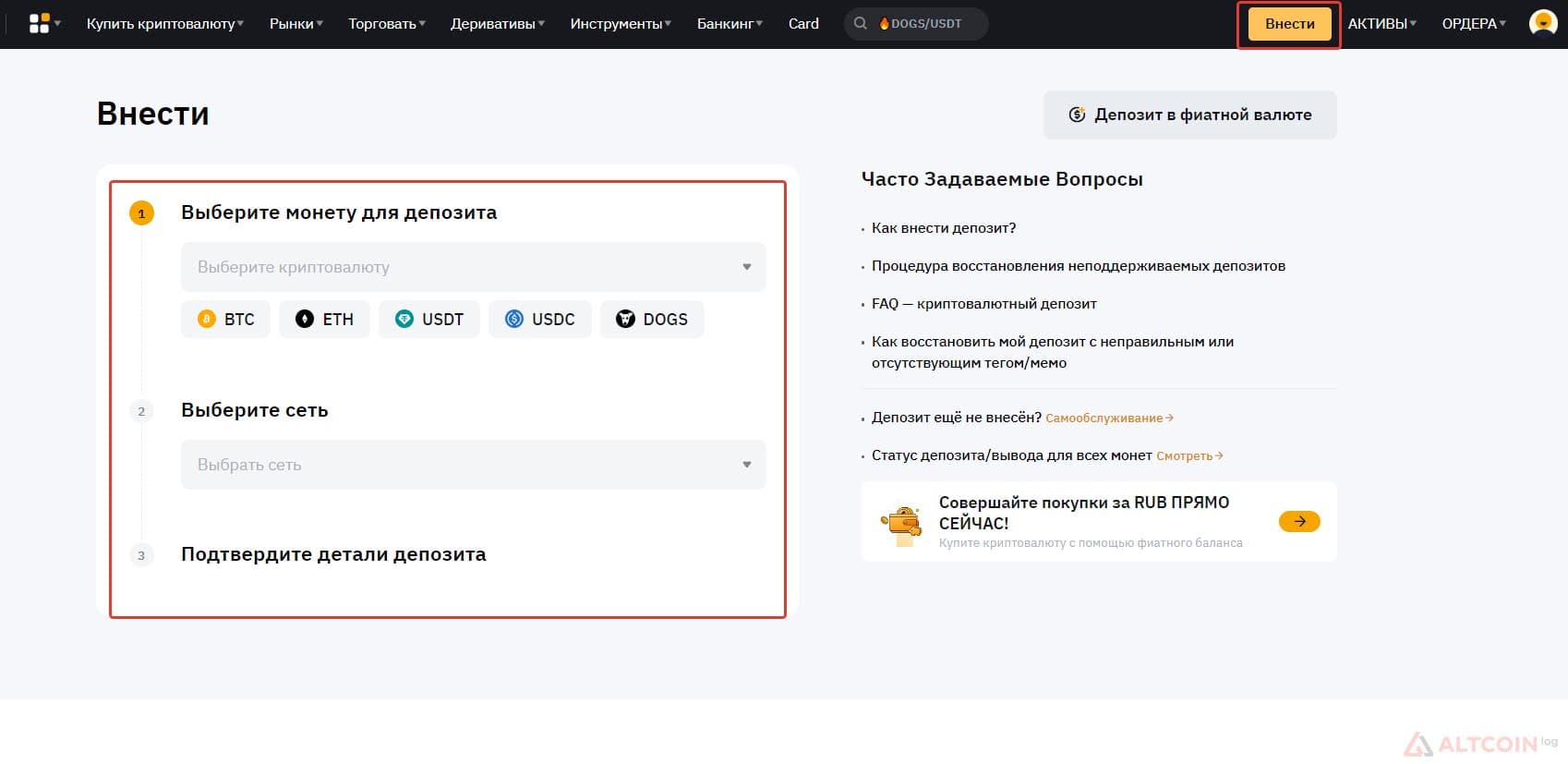Select the DOGS coin chip

pyautogui.click(x=652, y=319)
